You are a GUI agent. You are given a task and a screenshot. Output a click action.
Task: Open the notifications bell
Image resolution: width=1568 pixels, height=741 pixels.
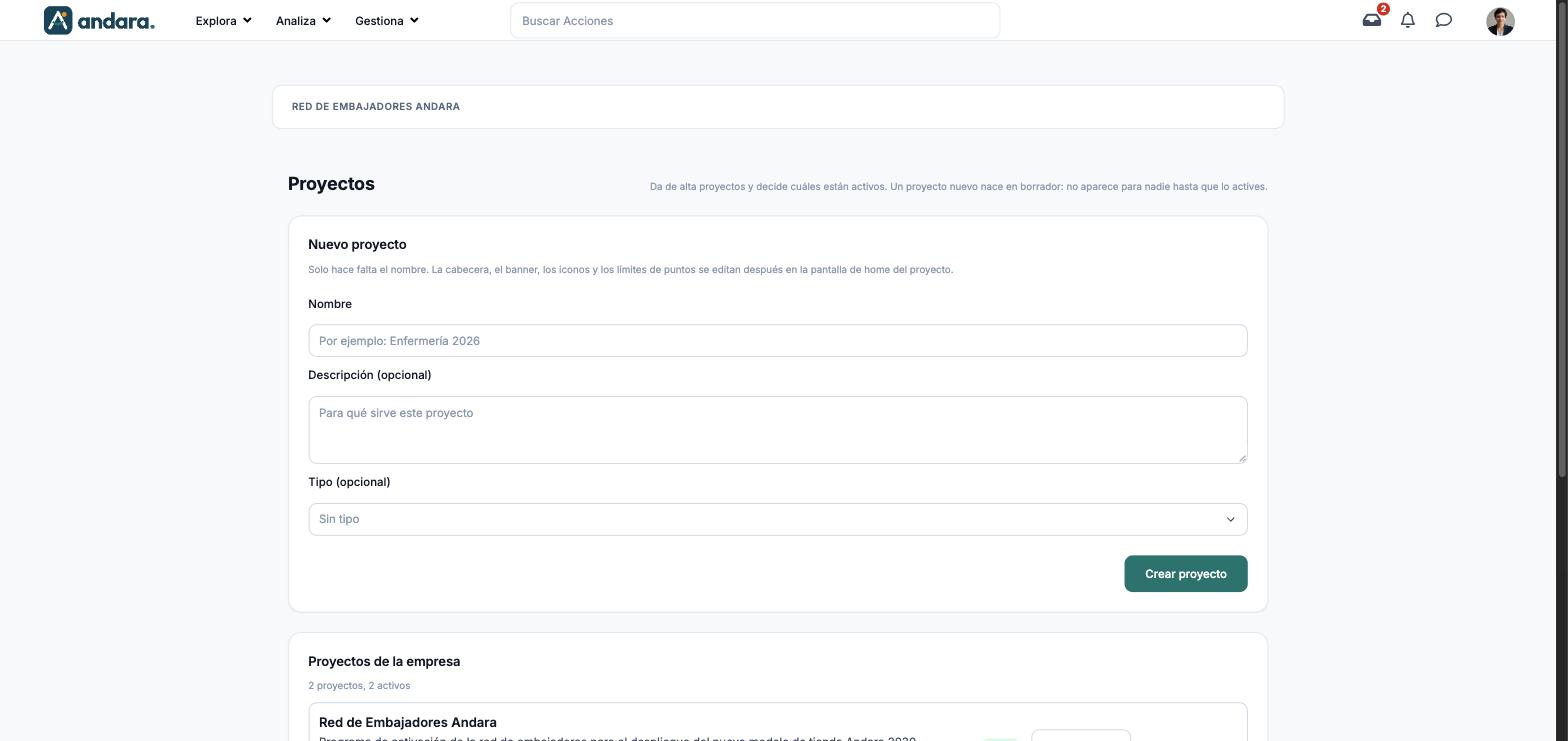coord(1408,20)
